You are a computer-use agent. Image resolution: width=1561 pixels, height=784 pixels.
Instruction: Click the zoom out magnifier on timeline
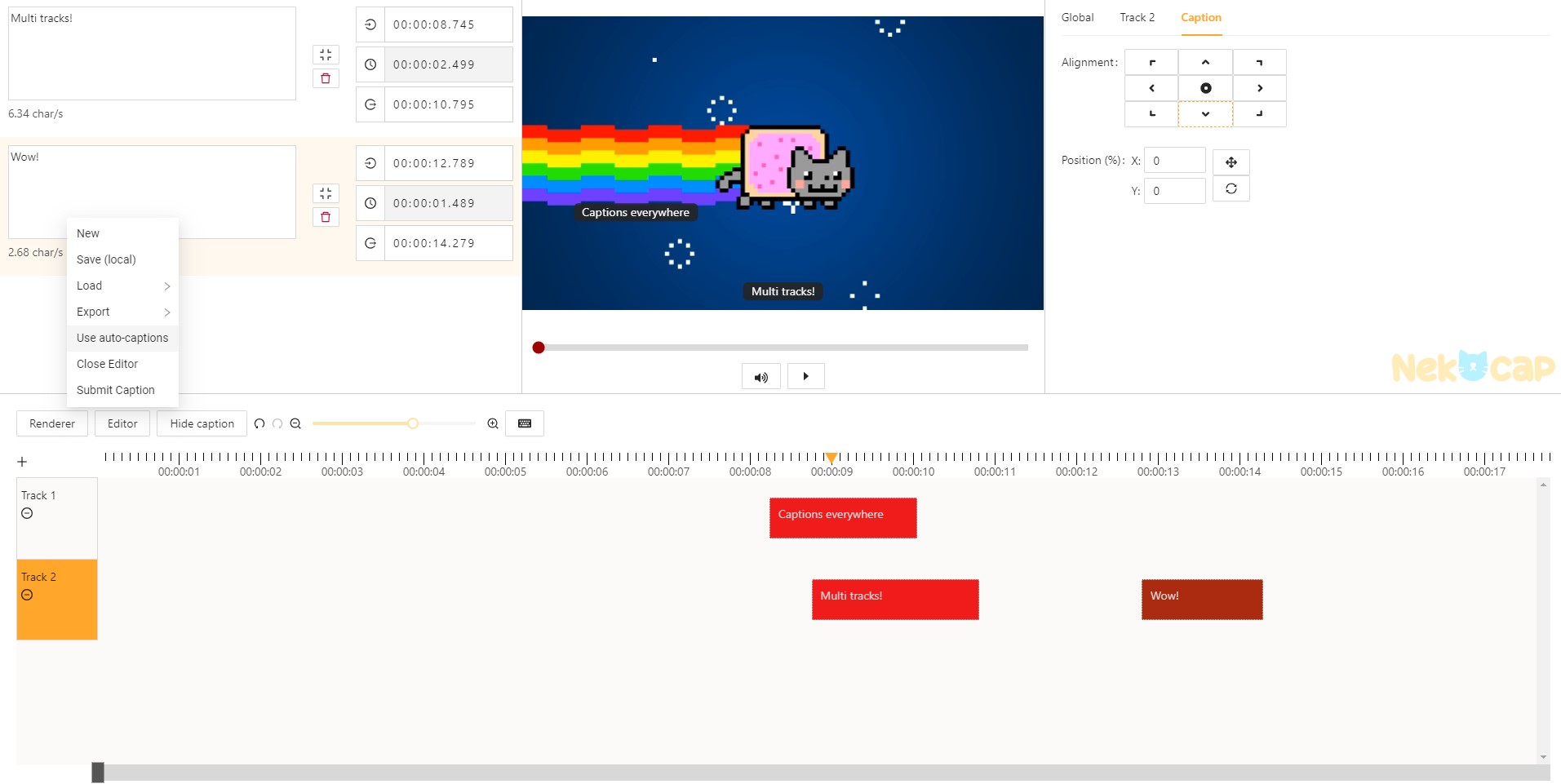295,423
